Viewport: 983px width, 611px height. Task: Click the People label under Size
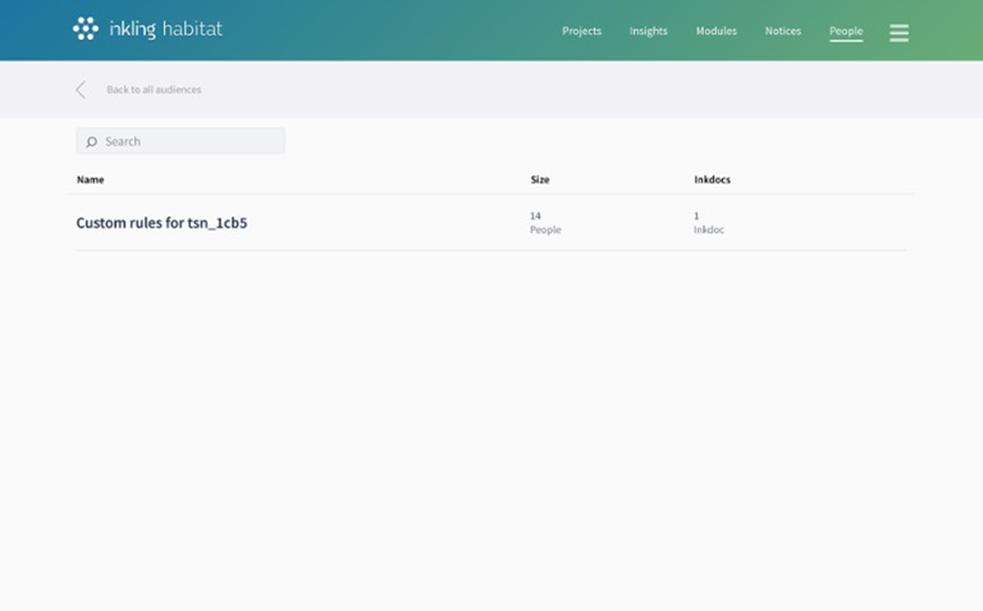[545, 230]
